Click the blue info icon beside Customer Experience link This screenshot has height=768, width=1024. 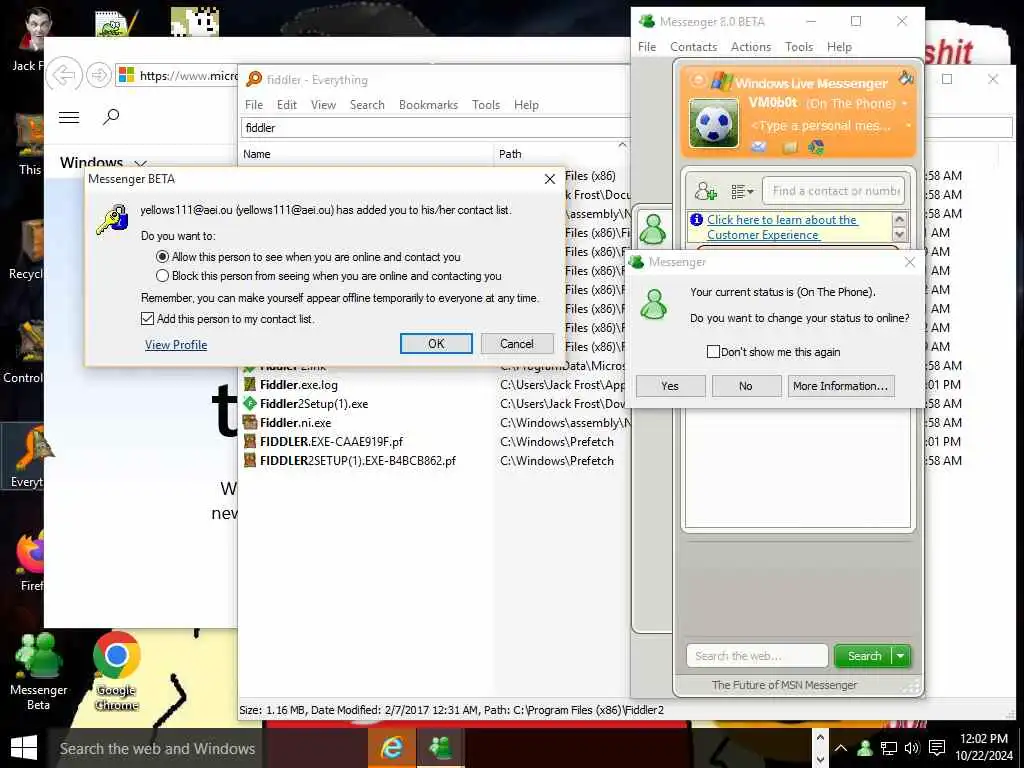click(697, 219)
